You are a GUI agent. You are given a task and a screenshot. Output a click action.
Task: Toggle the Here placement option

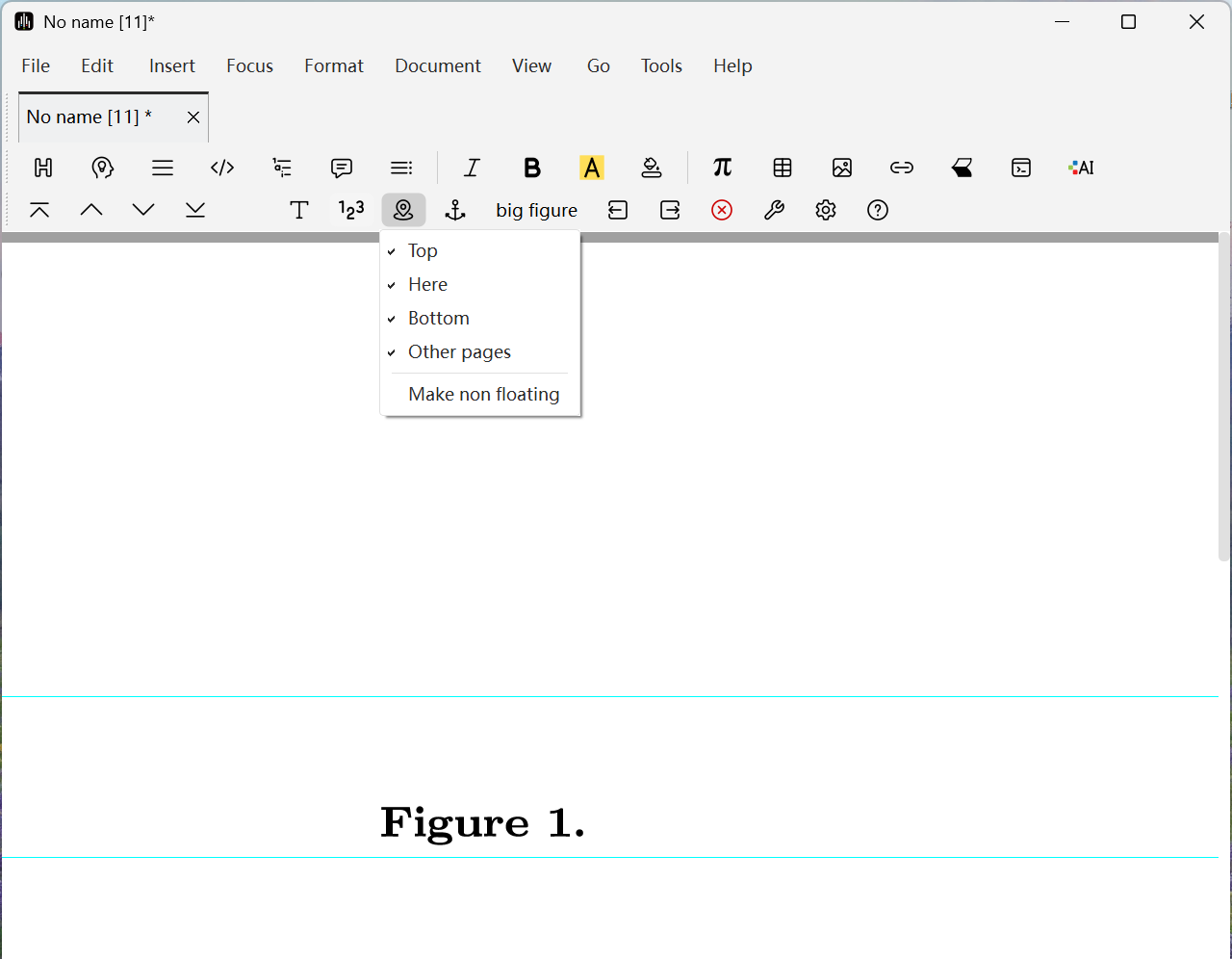[x=427, y=284]
